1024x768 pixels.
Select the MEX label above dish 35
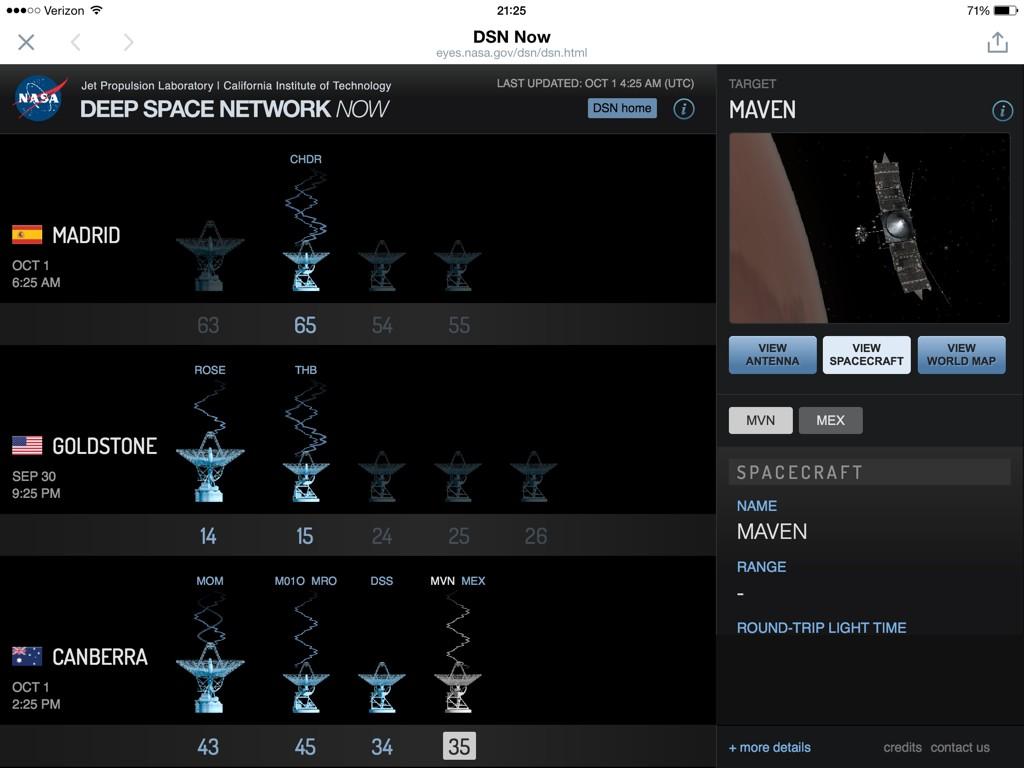coord(473,581)
